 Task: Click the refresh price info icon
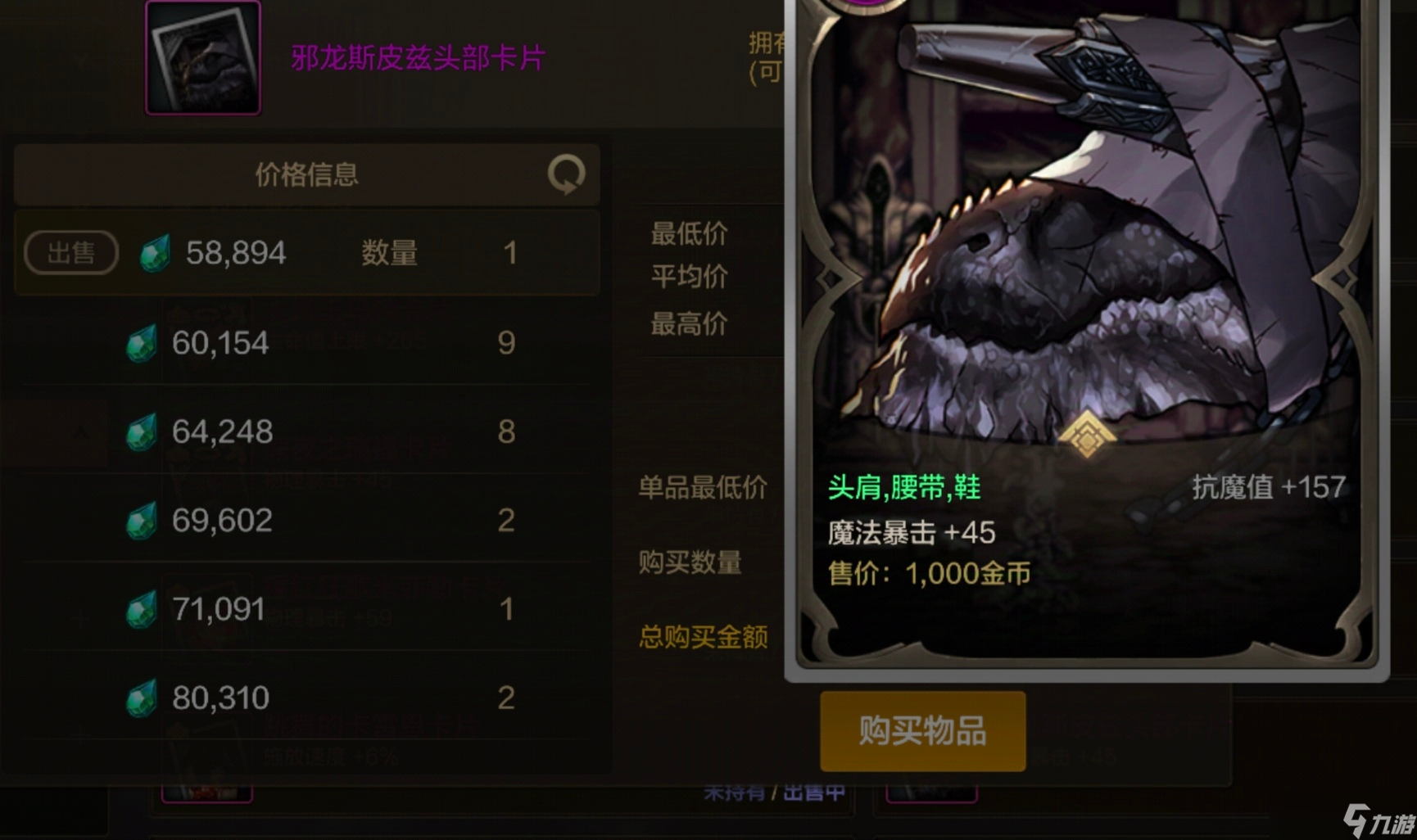566,174
